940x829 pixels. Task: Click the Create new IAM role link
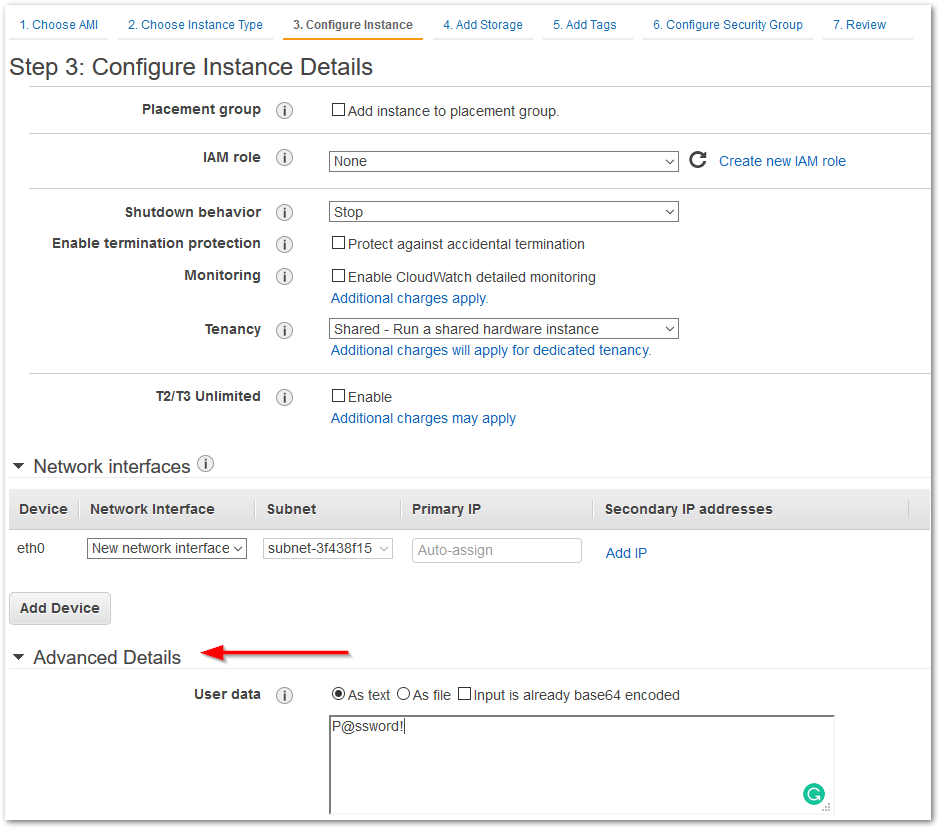click(x=782, y=161)
